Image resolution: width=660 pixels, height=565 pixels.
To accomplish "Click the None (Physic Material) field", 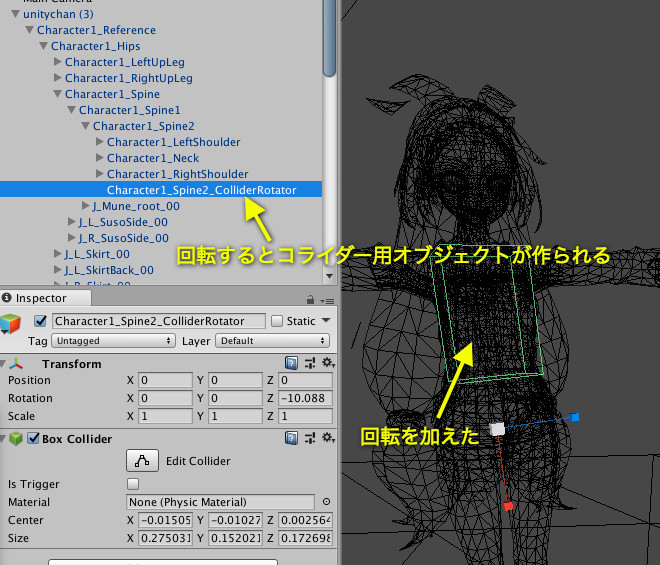I will click(220, 502).
